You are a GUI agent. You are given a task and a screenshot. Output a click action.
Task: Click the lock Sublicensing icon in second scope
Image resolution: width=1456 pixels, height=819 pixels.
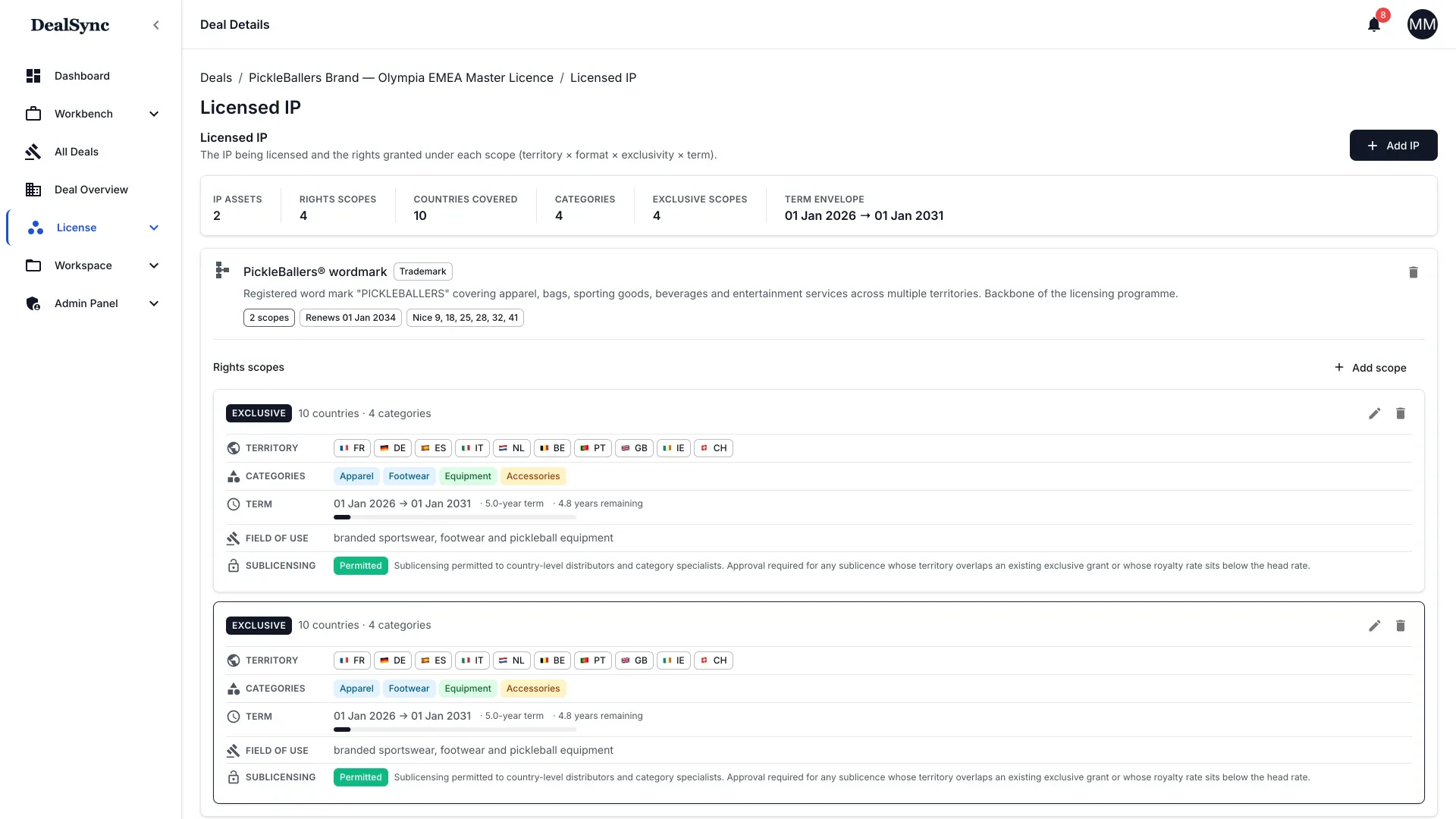tap(234, 777)
